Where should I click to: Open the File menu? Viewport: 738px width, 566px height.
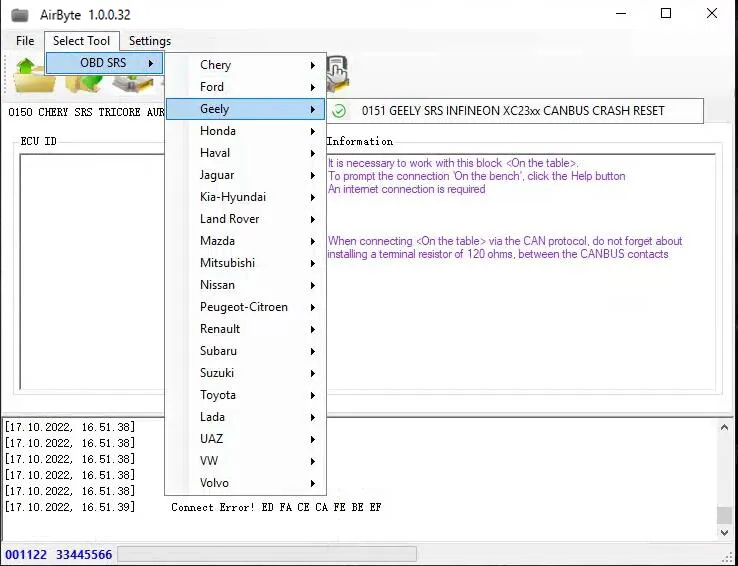coord(25,41)
